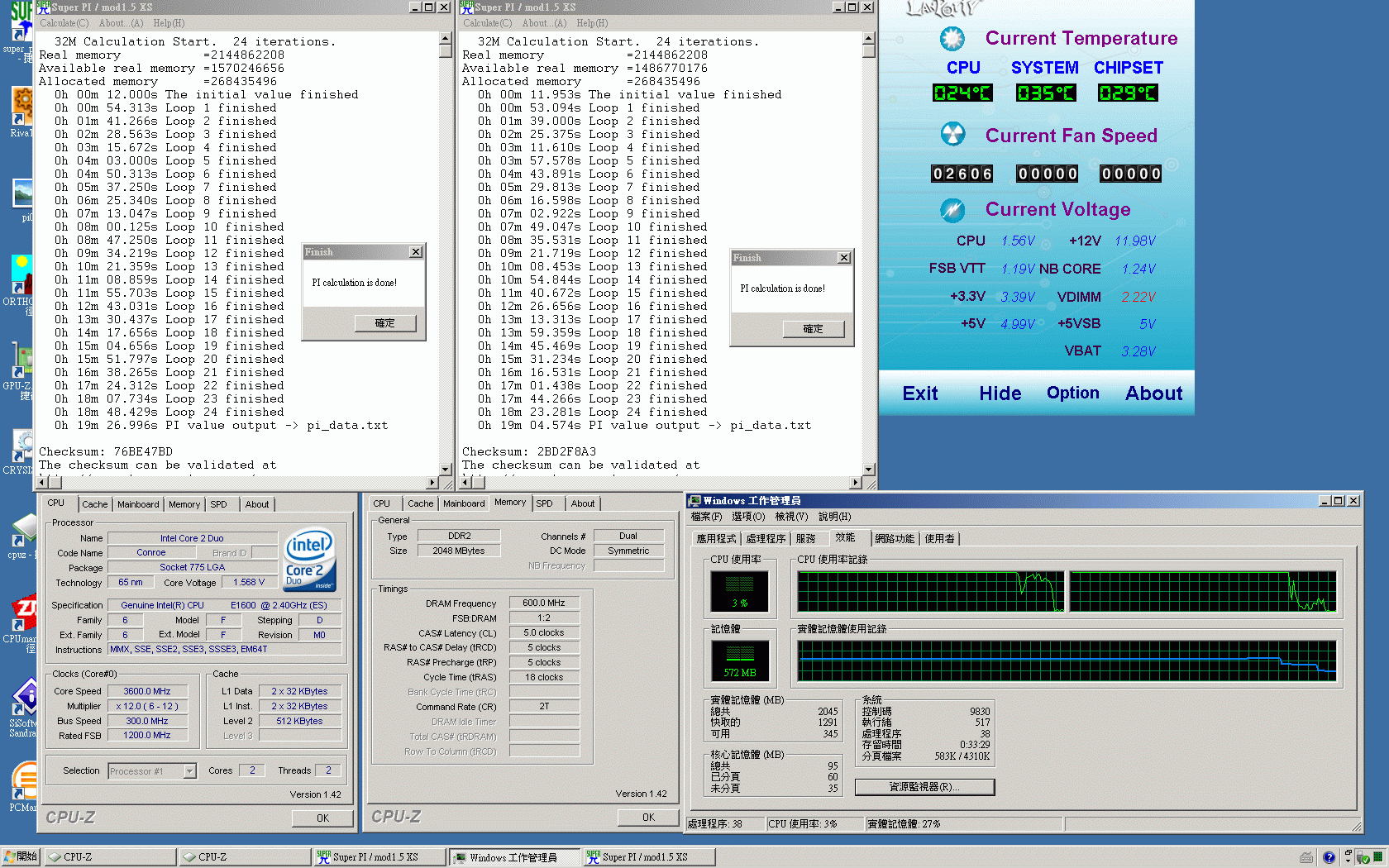Click the language bar restore icon
Image resolution: width=1389 pixels, height=868 pixels.
tap(1348, 852)
